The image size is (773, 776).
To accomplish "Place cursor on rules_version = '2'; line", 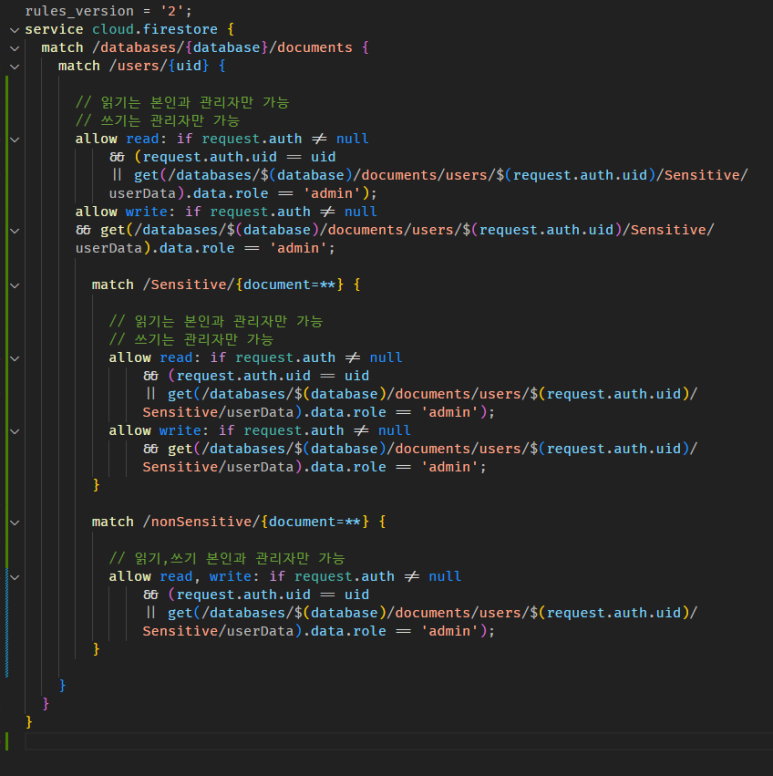I will coord(108,11).
